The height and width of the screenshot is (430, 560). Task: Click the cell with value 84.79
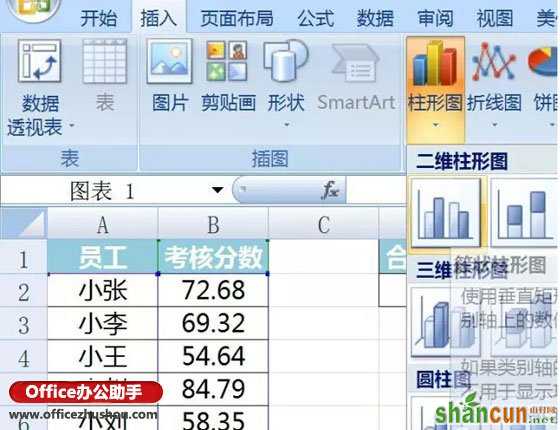click(x=213, y=389)
